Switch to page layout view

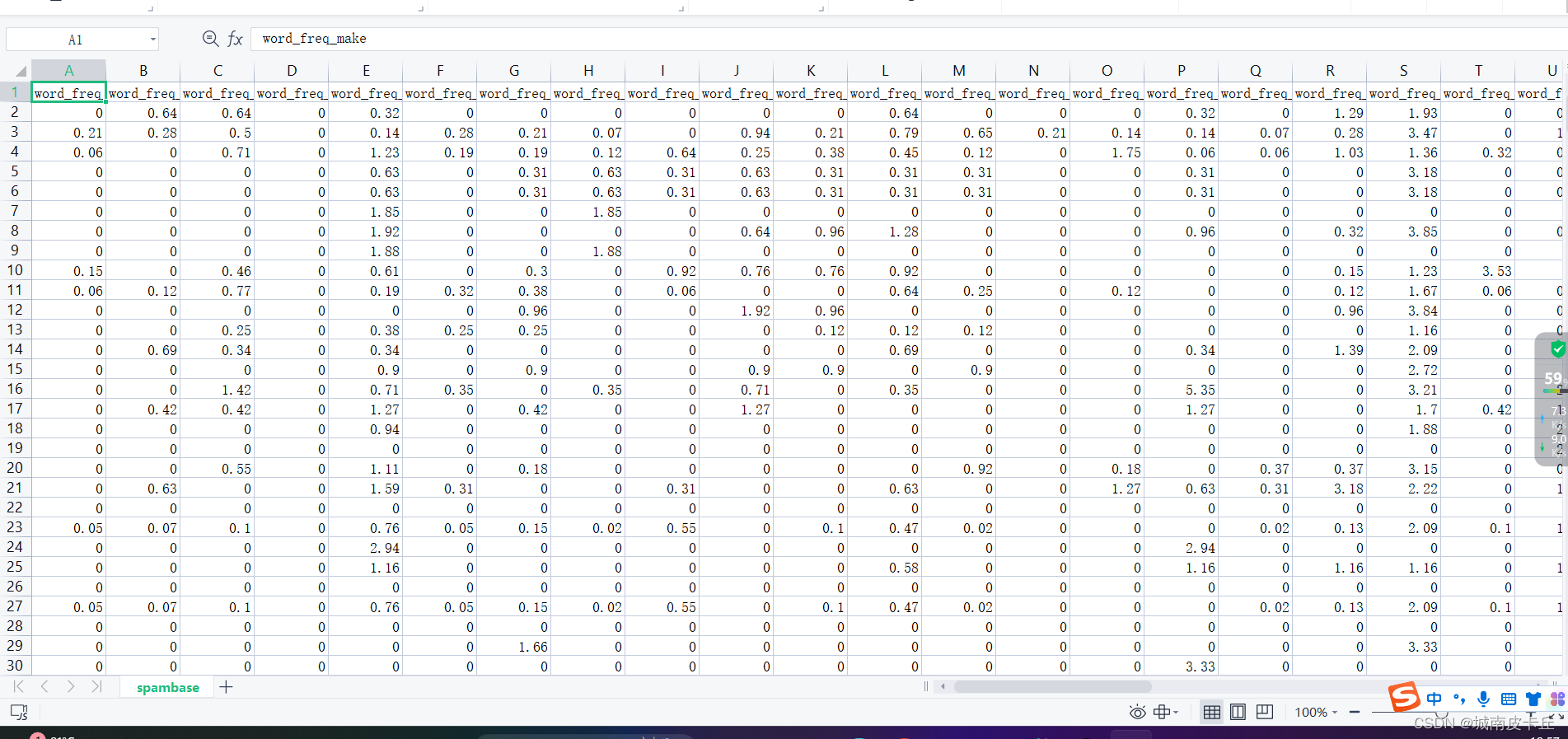coord(1238,712)
